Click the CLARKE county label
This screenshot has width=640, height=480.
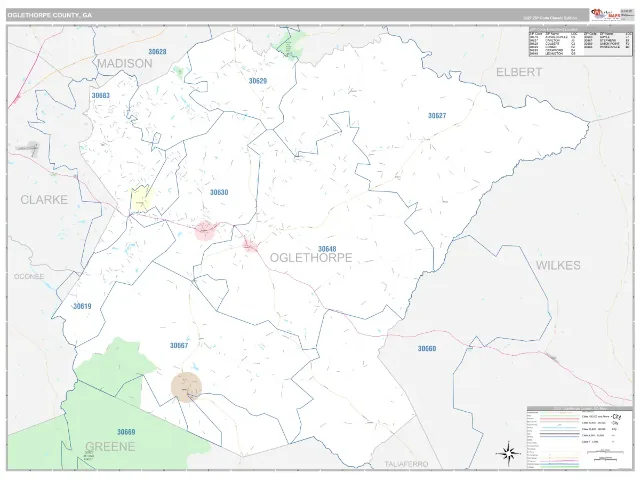pos(44,200)
